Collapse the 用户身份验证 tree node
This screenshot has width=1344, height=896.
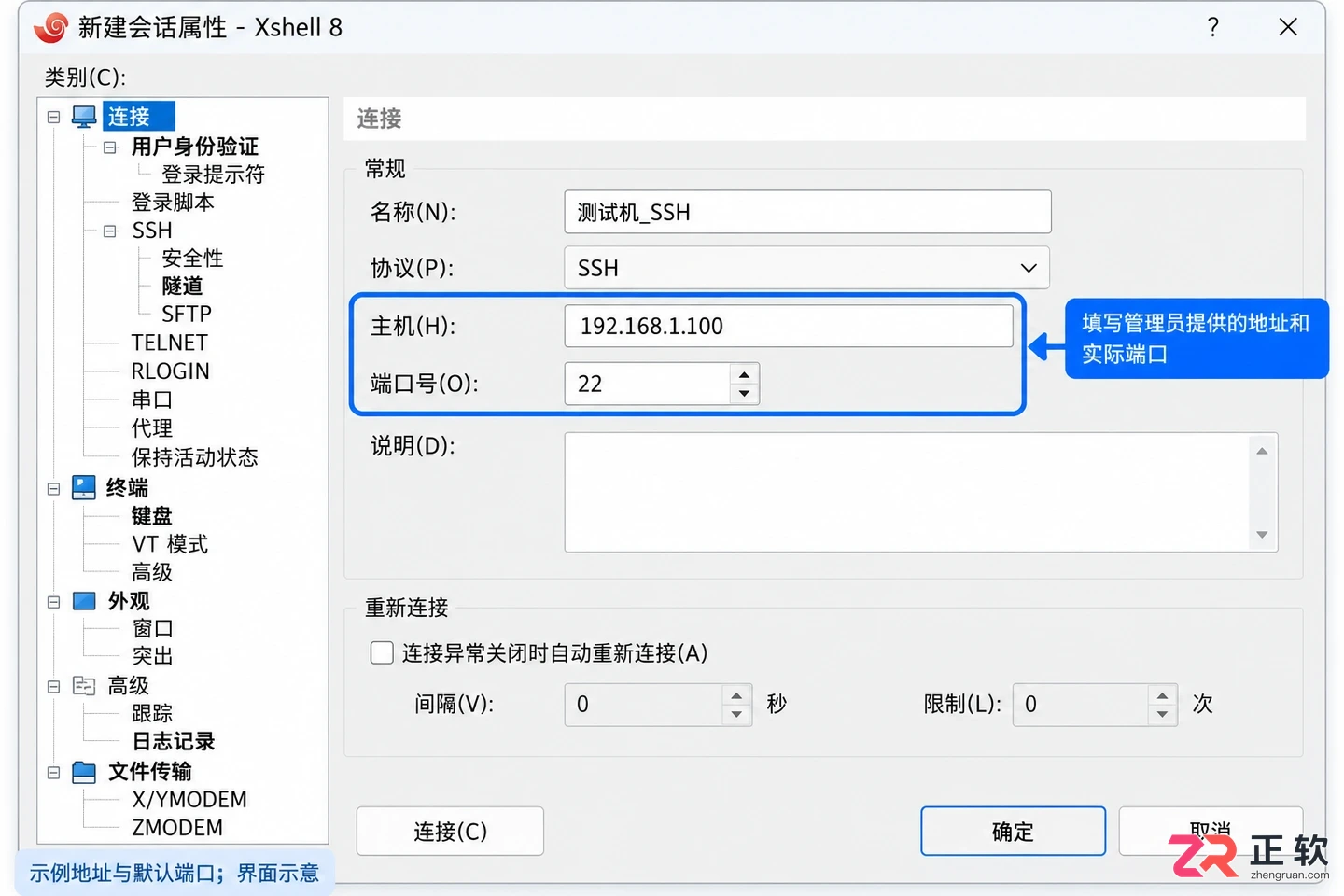coord(110,147)
